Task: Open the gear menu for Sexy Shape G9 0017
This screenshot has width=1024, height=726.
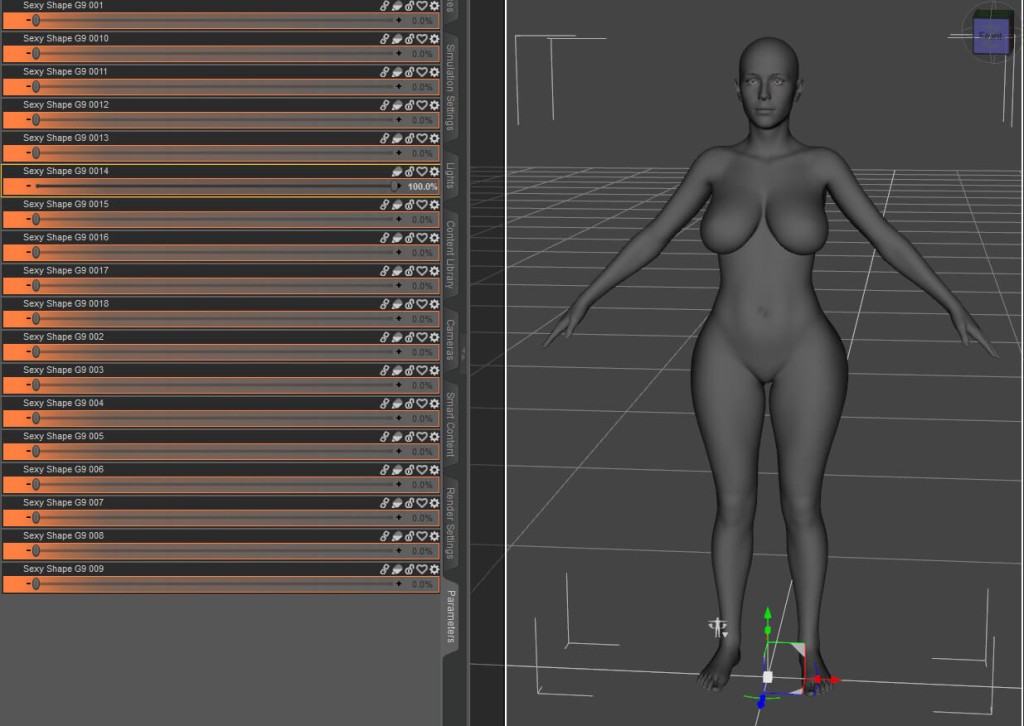Action: [434, 271]
